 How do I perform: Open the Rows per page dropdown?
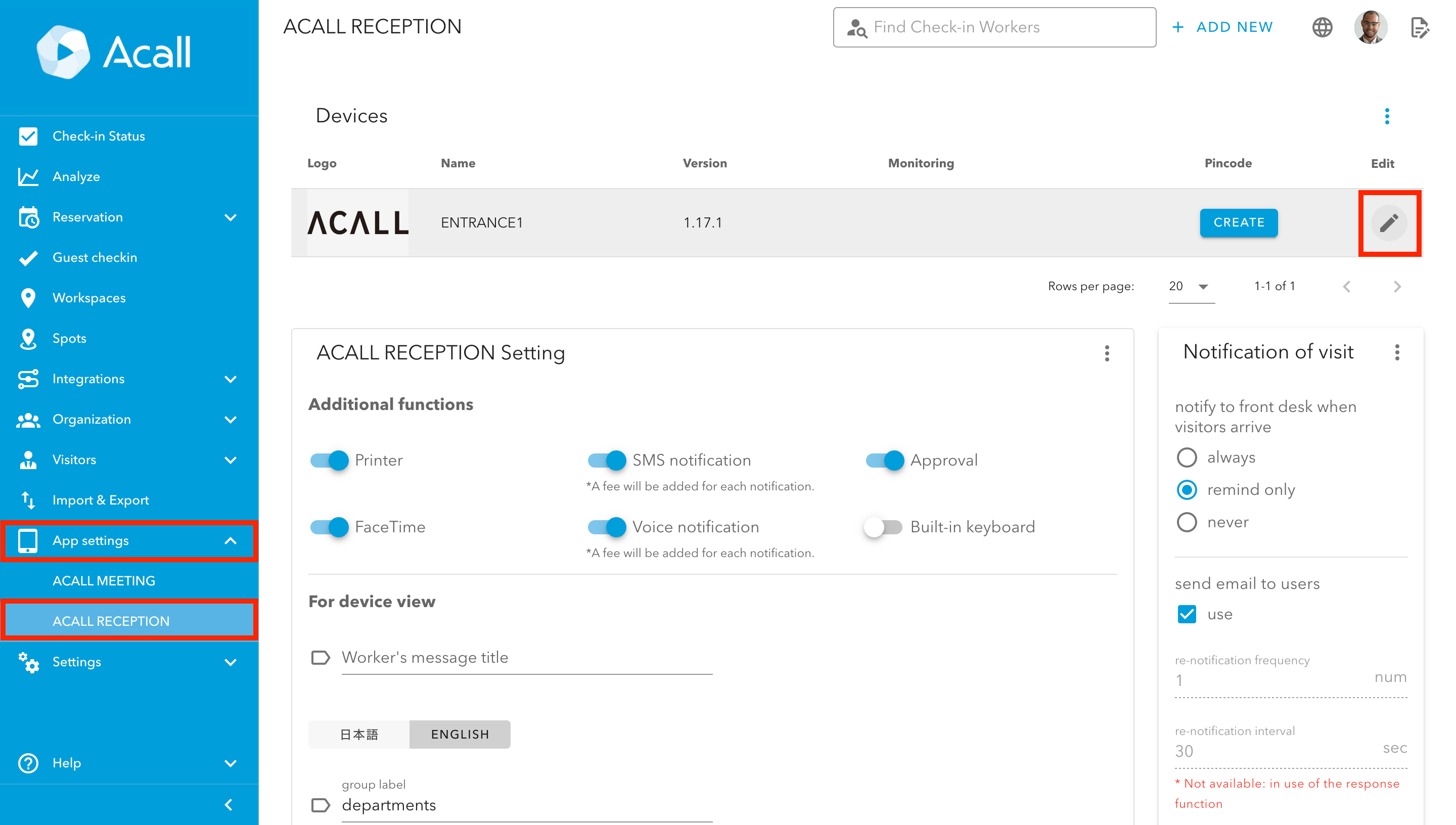click(1191, 287)
